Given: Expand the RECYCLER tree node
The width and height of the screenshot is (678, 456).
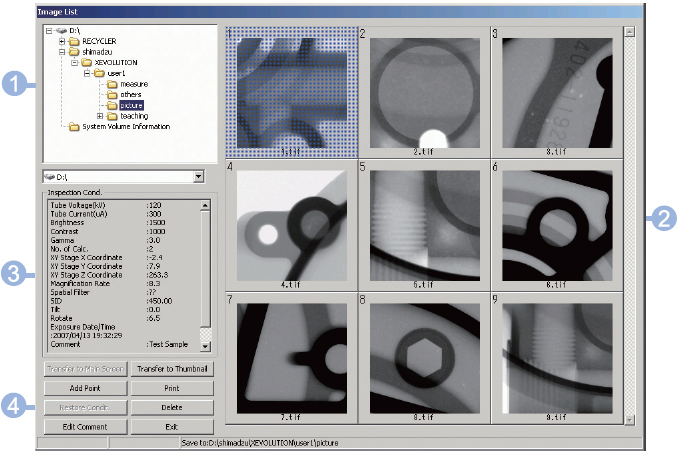Looking at the screenshot, I should tap(61, 41).
